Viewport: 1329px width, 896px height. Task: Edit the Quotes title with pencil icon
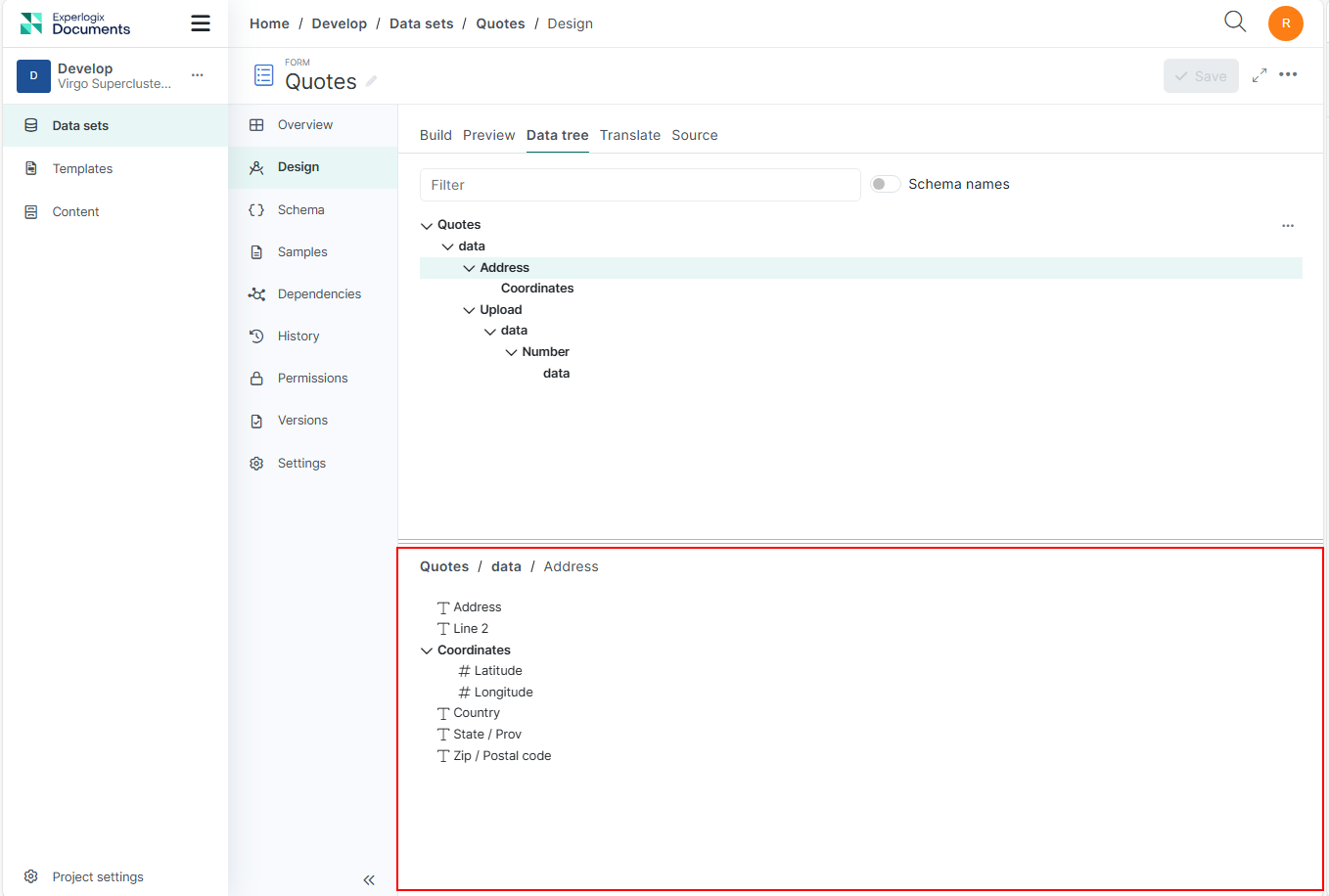(x=372, y=82)
